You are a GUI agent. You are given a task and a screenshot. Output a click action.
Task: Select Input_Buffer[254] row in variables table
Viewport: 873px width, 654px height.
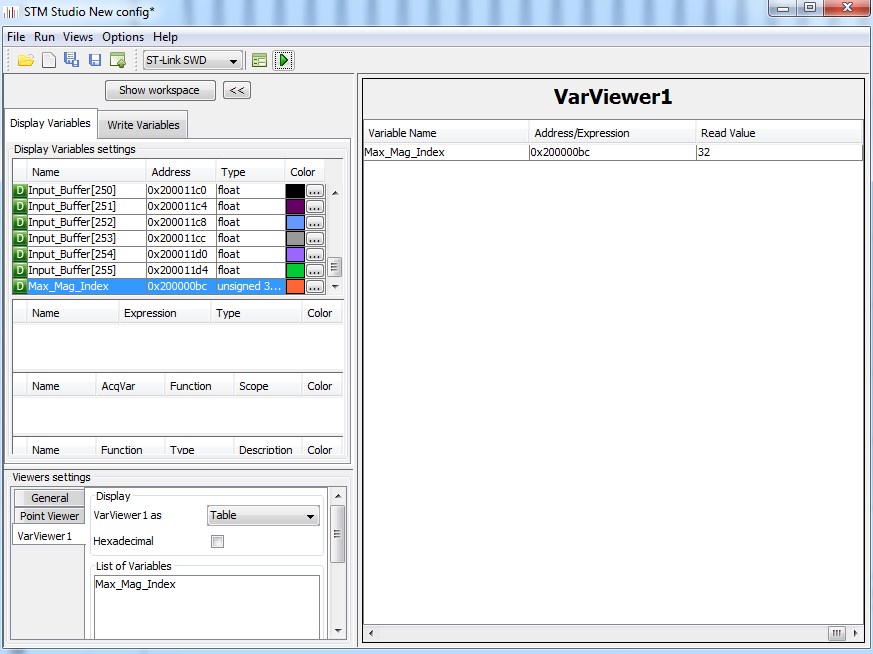[x=80, y=254]
